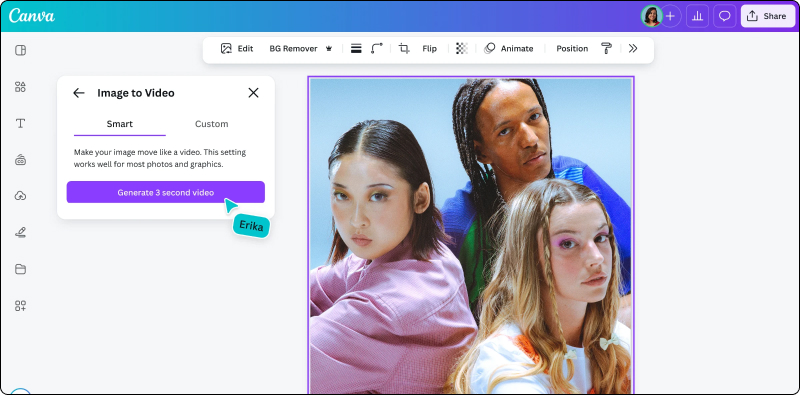Image resolution: width=800 pixels, height=395 pixels.
Task: Click the add collaborator plus button
Action: click(670, 16)
